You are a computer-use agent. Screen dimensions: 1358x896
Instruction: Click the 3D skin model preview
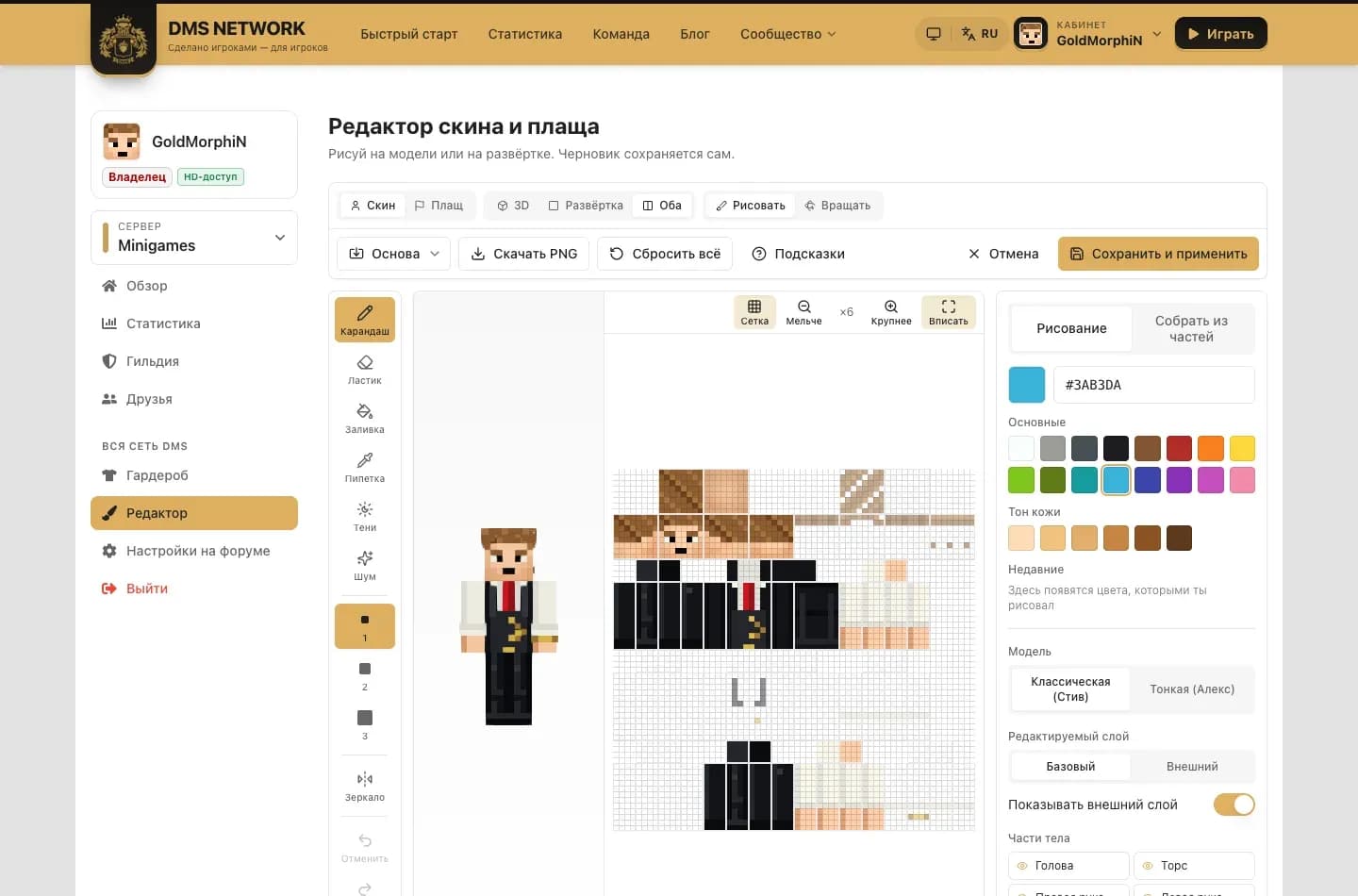coord(509,626)
